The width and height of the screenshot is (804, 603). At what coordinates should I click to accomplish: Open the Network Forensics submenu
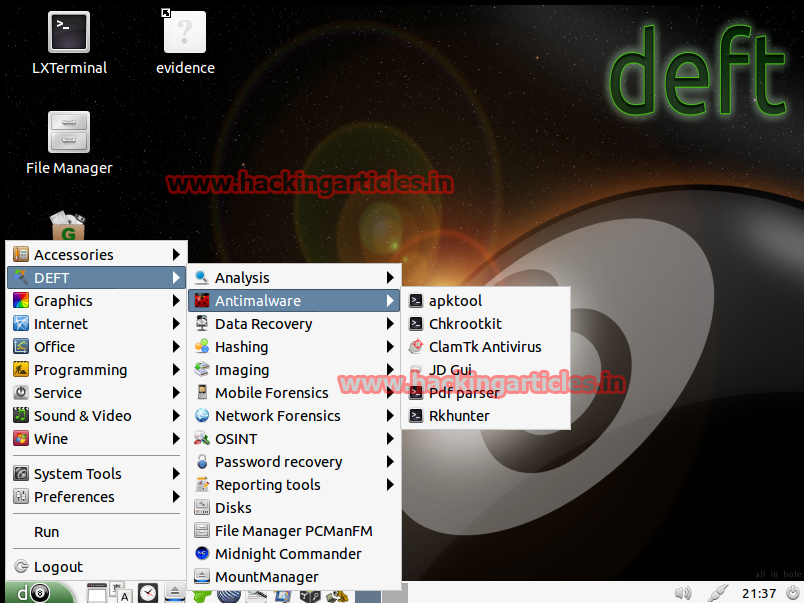pyautogui.click(x=294, y=416)
